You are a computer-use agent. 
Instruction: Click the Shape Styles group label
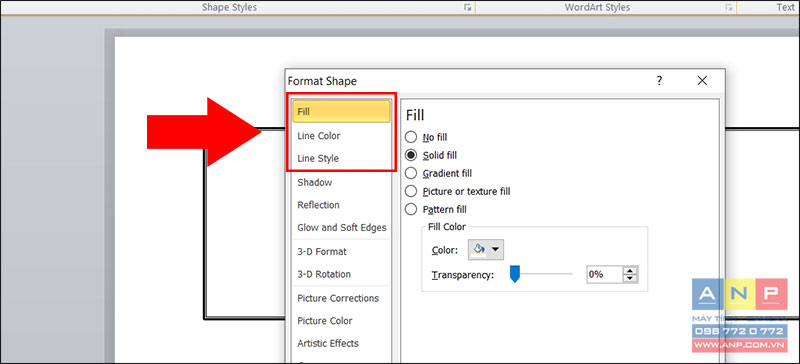coord(229,8)
